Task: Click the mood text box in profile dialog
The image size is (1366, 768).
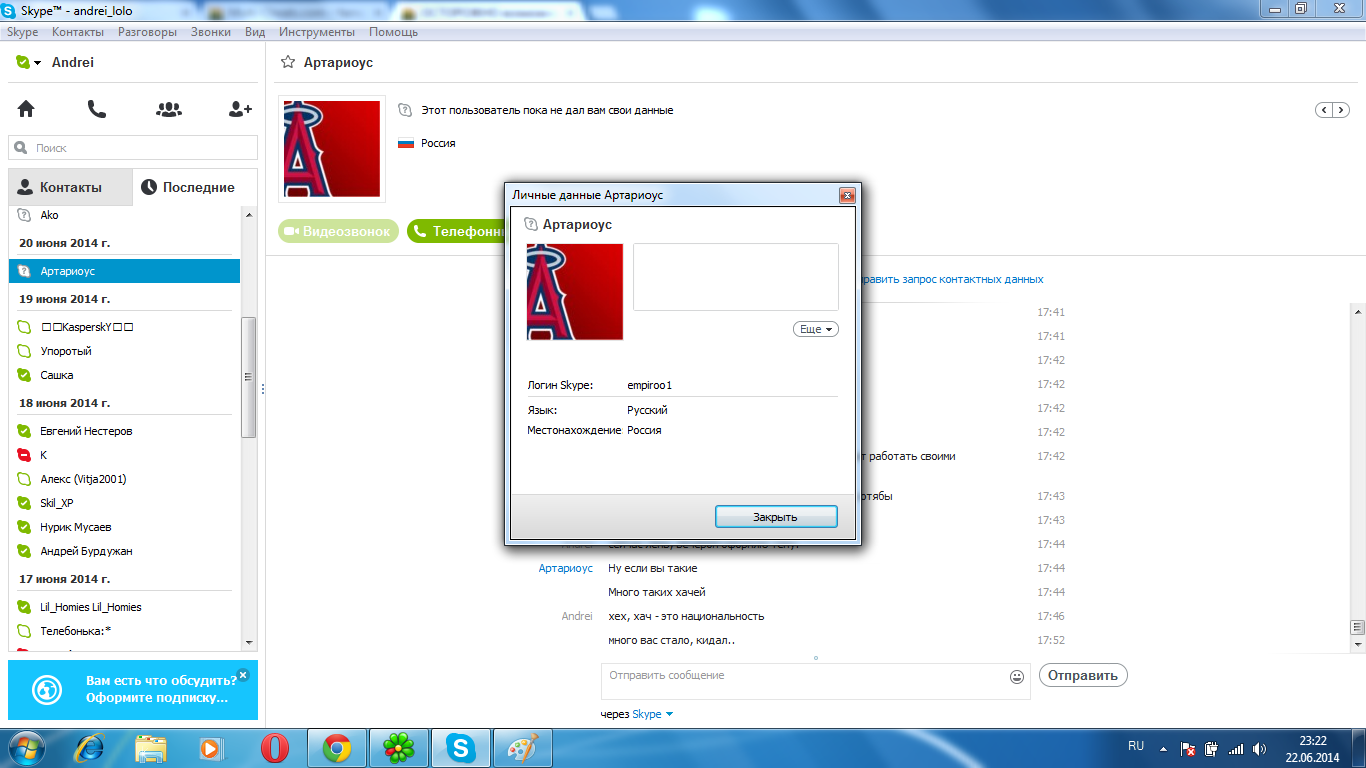Action: pos(736,277)
